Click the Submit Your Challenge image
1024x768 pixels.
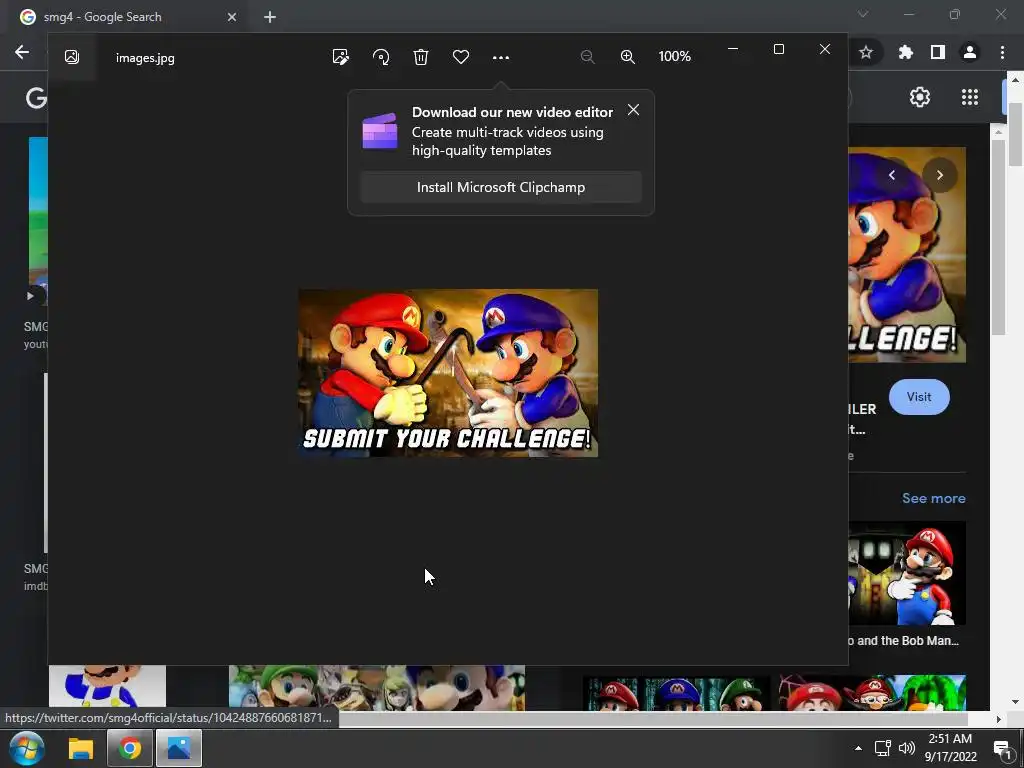[x=448, y=373]
